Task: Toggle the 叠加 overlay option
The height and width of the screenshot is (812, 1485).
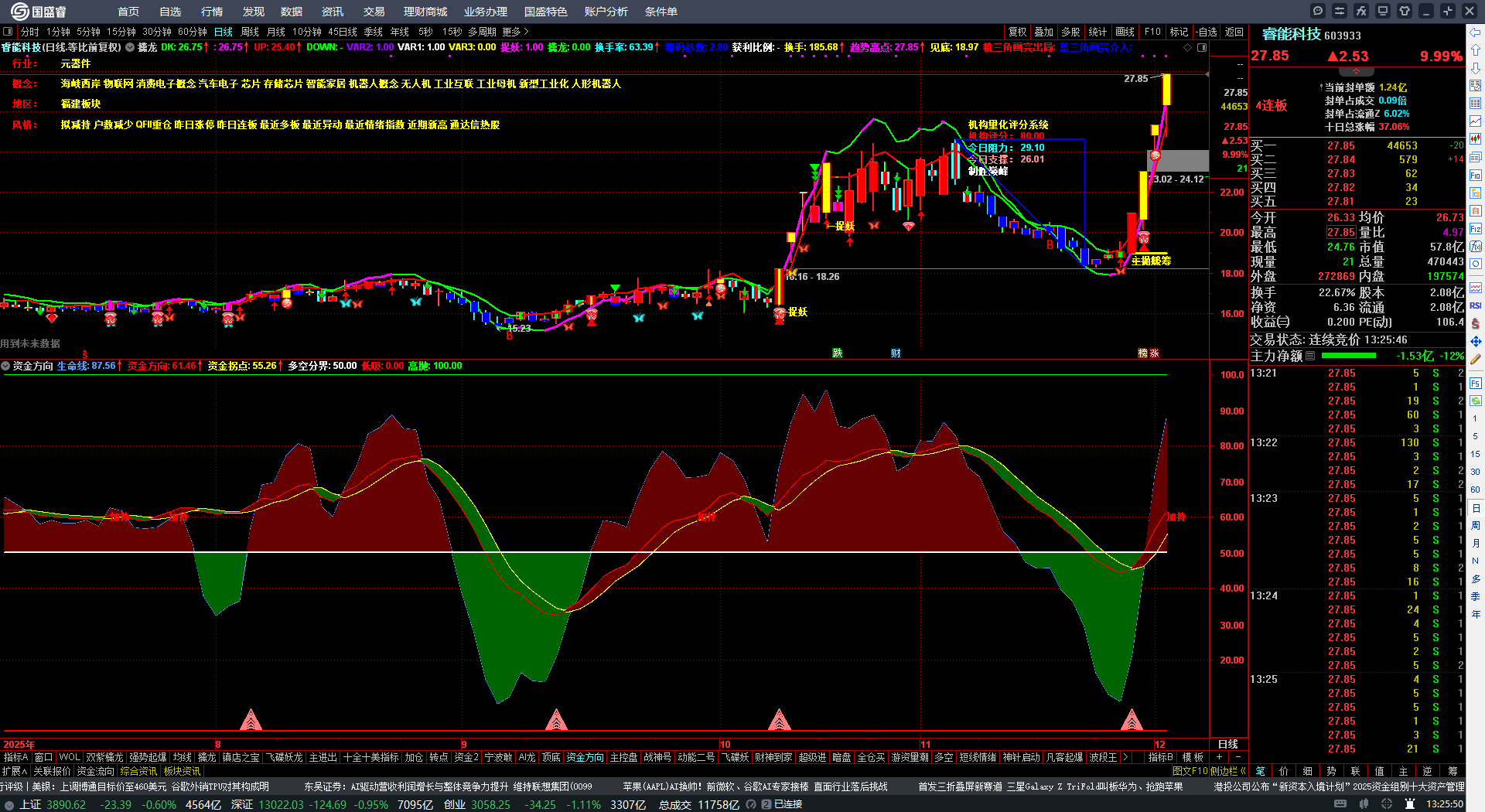Action: point(1044,32)
